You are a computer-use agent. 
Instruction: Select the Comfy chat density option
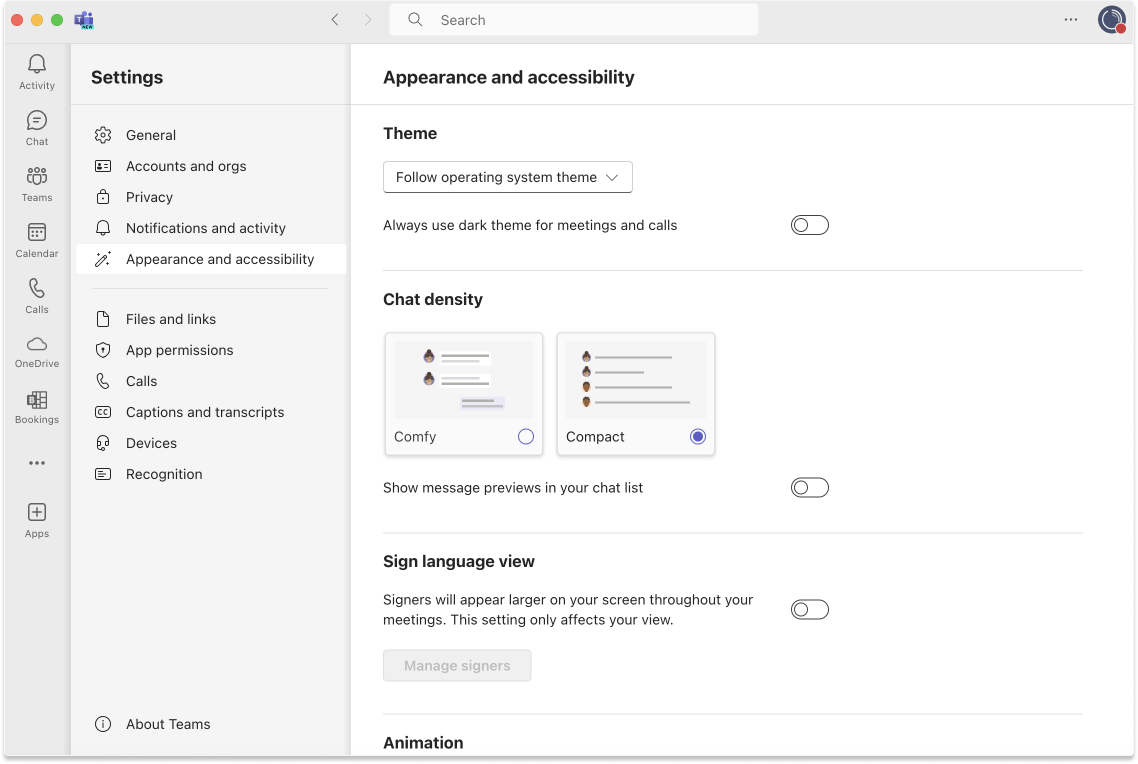pyautogui.click(x=526, y=436)
